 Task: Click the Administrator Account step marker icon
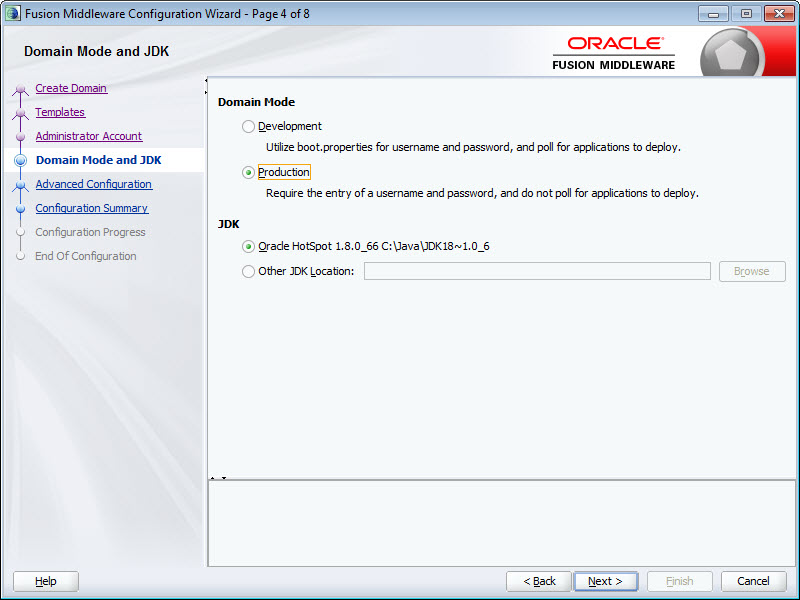click(20, 137)
